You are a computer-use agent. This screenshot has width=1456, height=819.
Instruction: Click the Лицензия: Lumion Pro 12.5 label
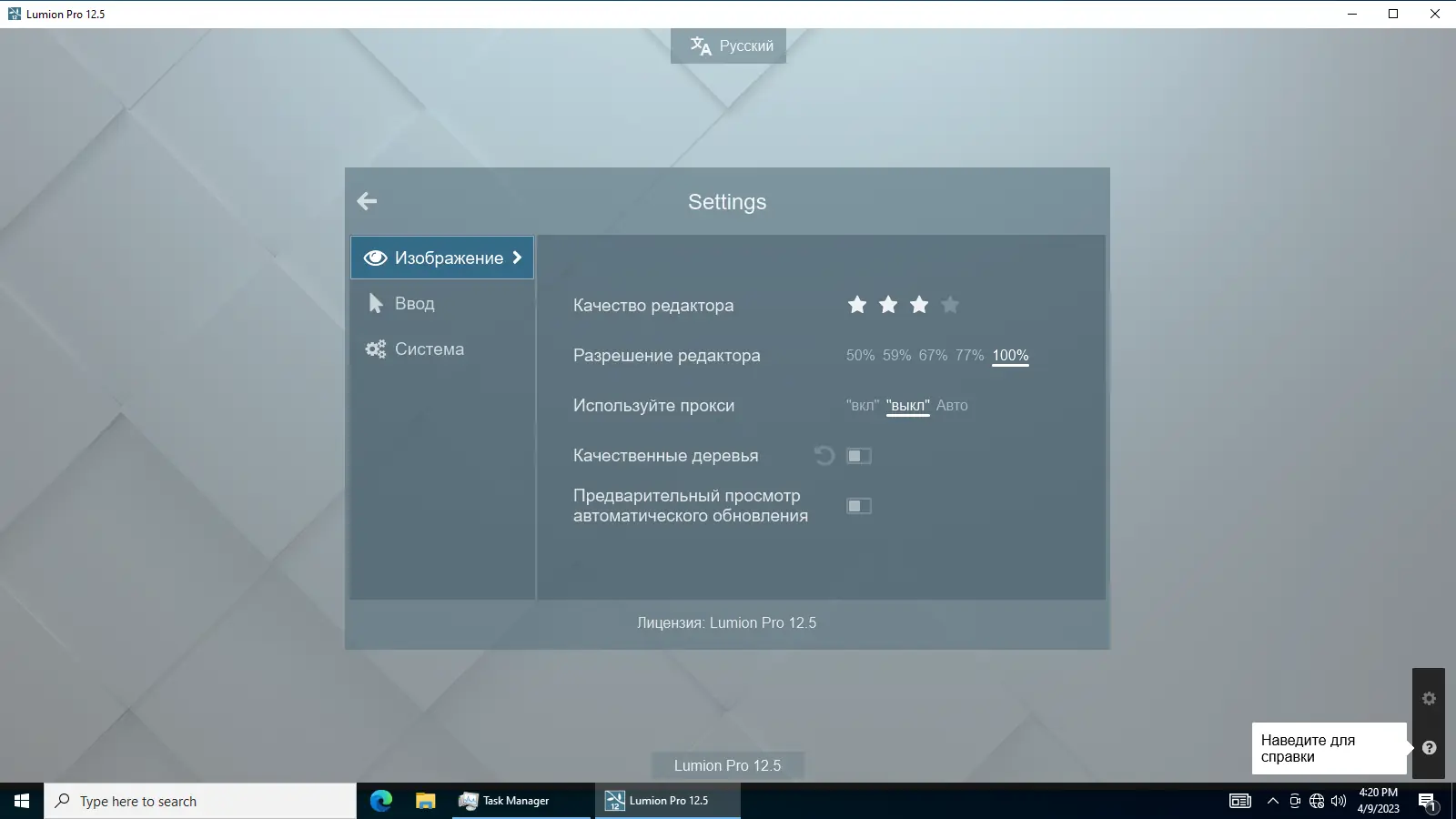coord(727,622)
